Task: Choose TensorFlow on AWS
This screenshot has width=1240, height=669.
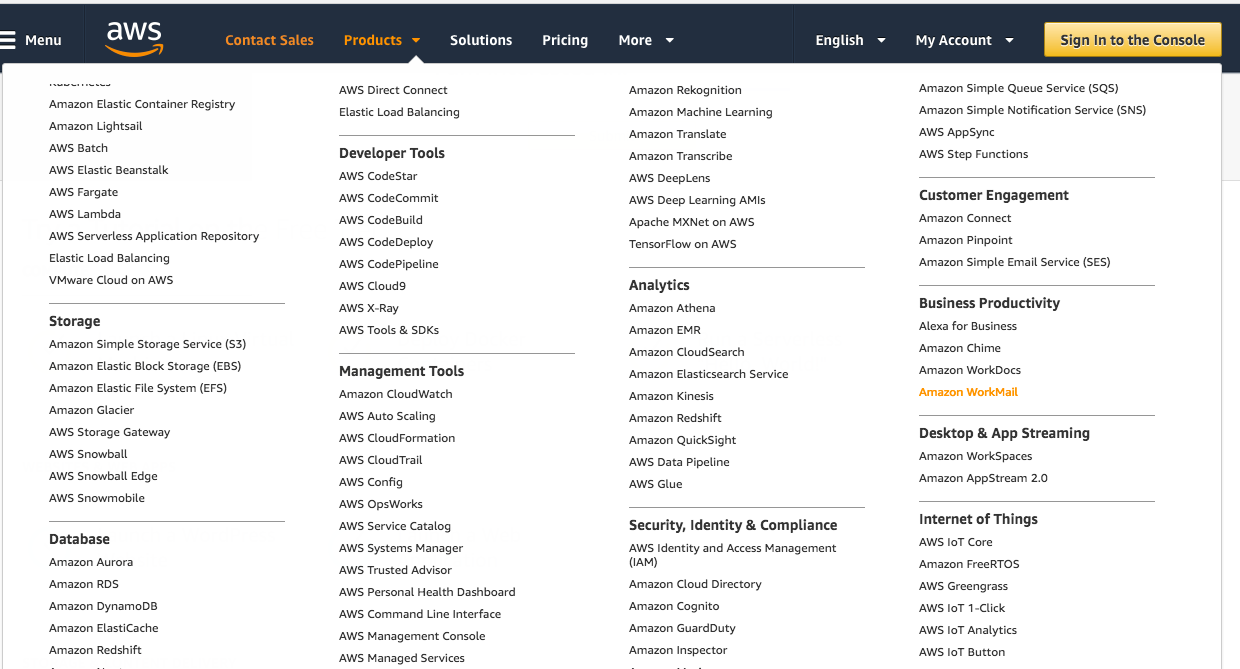Action: point(683,244)
